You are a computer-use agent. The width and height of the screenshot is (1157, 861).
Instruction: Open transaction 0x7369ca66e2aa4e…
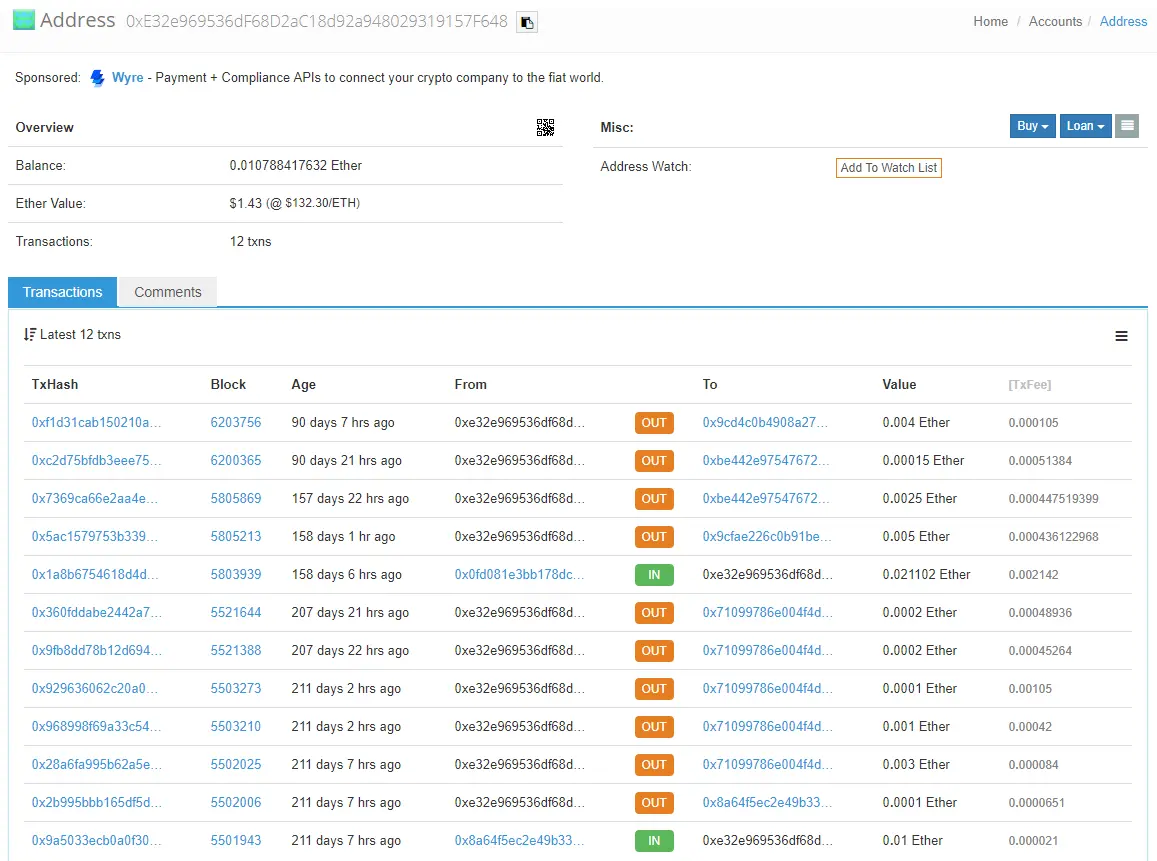tap(94, 499)
